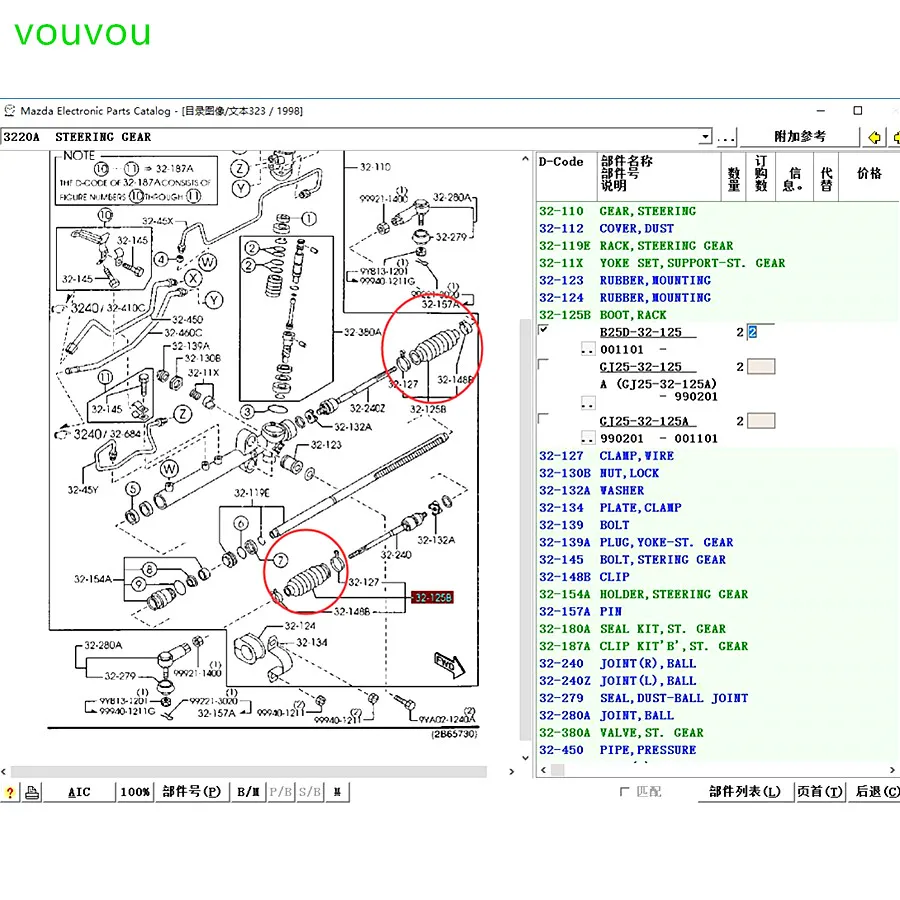The width and height of the screenshot is (900, 900).
Task: Click diagram vertical scrollbar down arrow
Action: click(525, 758)
